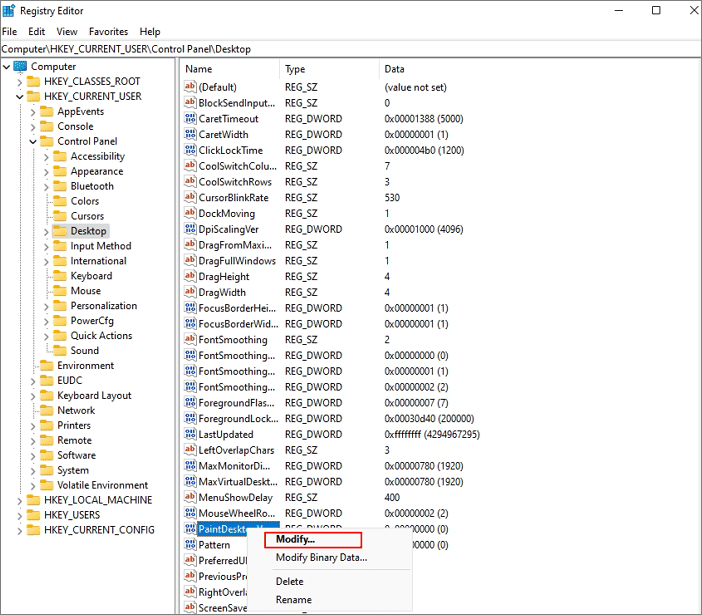Image resolution: width=702 pixels, height=615 pixels.
Task: Open the Edit menu
Action: tap(36, 32)
